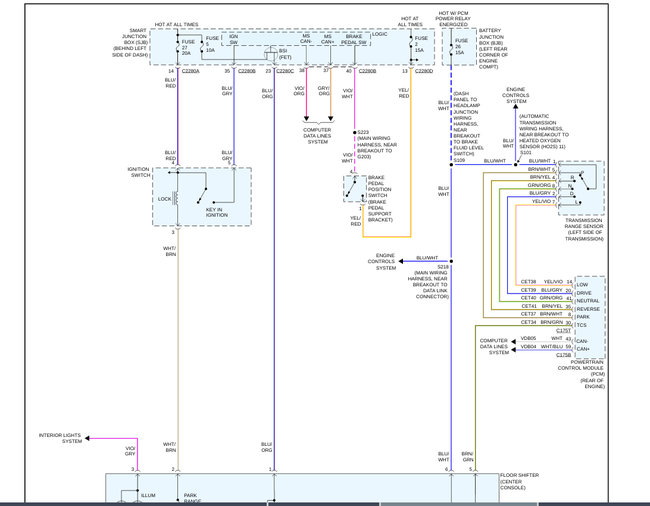Click the CET40 circuit label
Image resolution: width=650 pixels, height=506 pixels.
coord(529,298)
